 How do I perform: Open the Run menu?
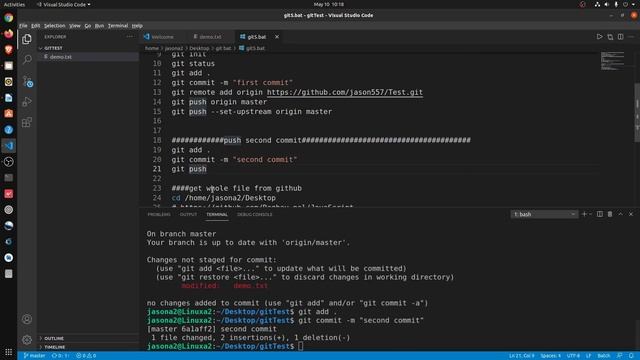(x=99, y=26)
